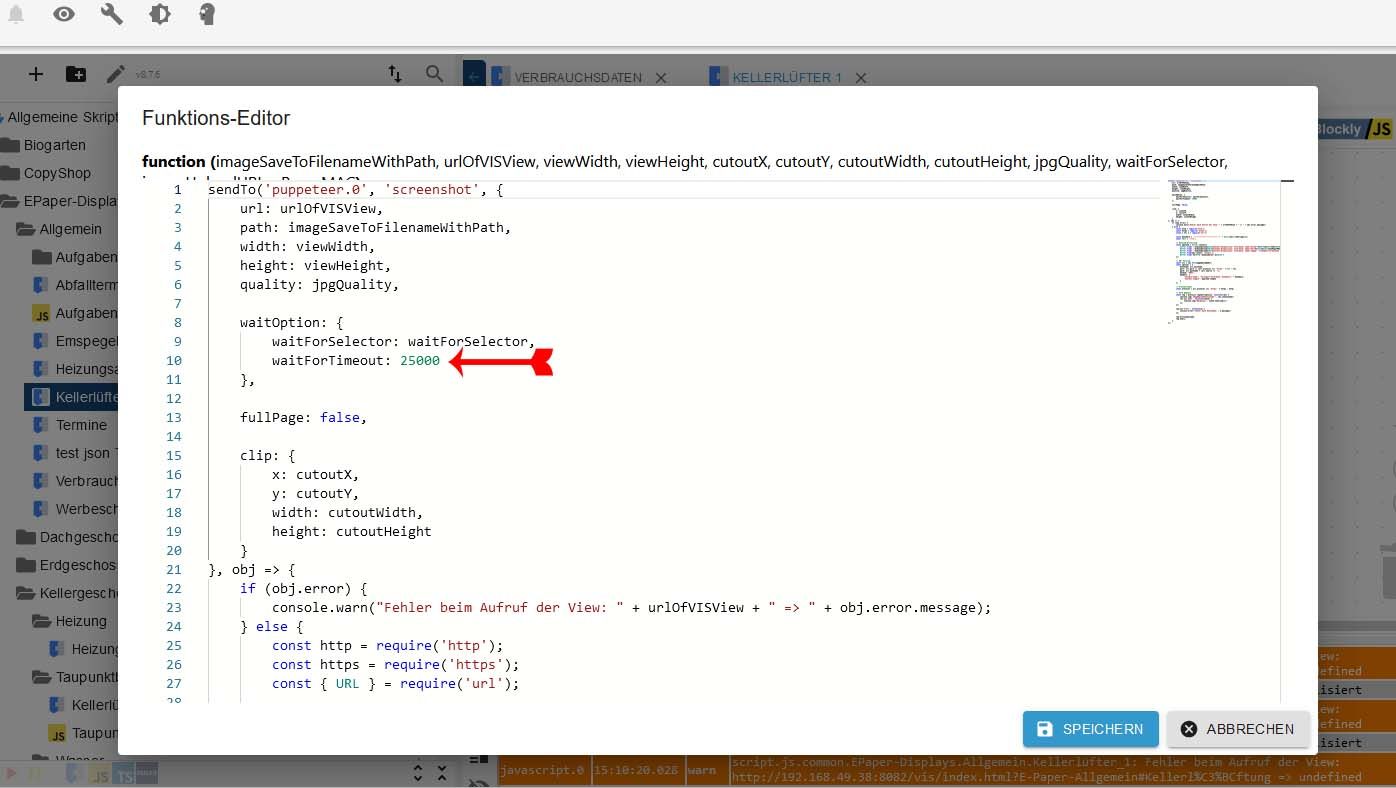Filter by JS script type icon

(99, 774)
